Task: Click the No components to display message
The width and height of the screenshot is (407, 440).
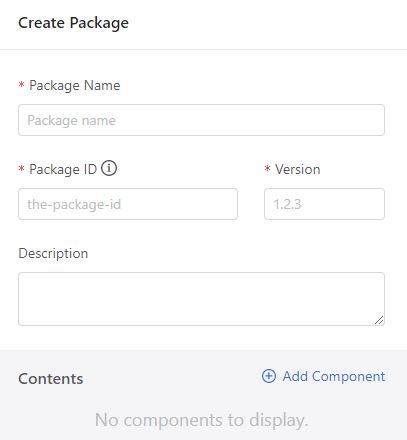Action: pos(202,420)
